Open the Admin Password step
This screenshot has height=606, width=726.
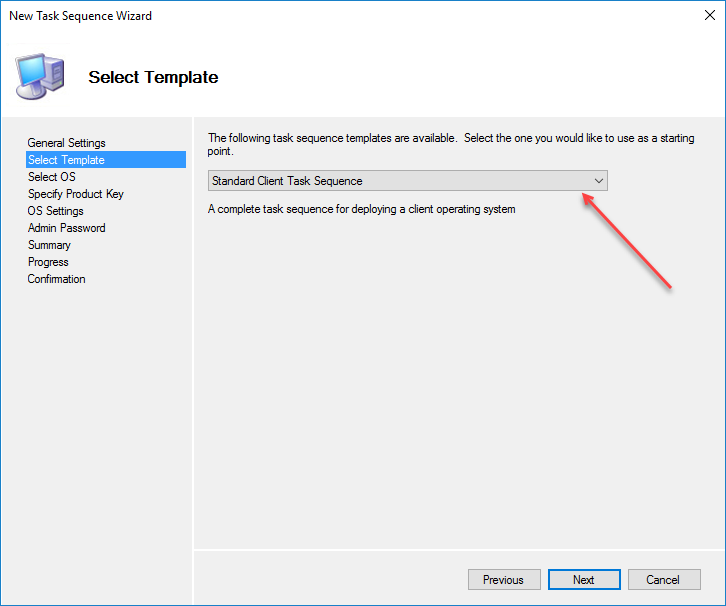point(66,228)
